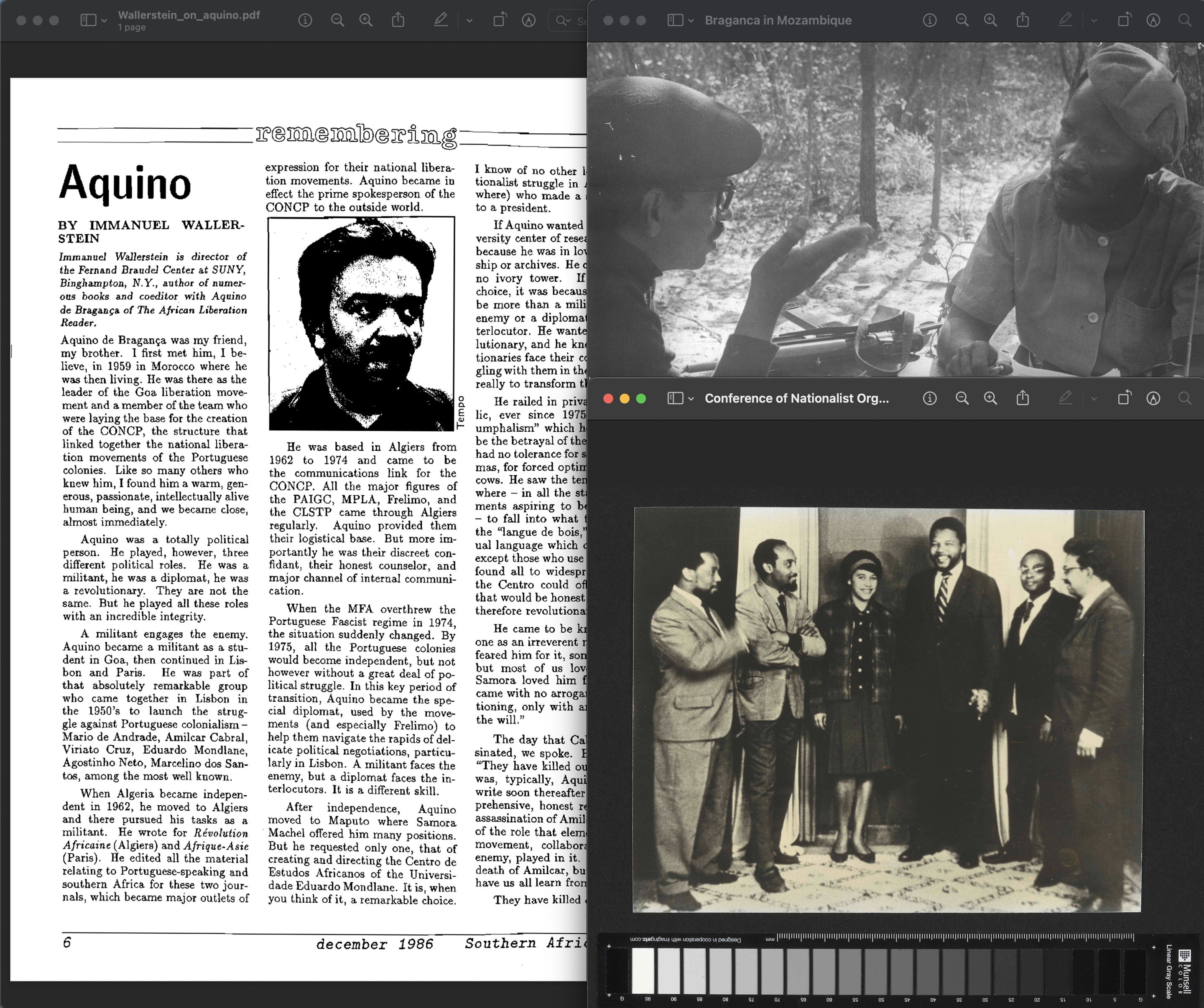1204x1008 pixels.
Task: Share the Conference of Nationalist image
Action: pos(1023,398)
